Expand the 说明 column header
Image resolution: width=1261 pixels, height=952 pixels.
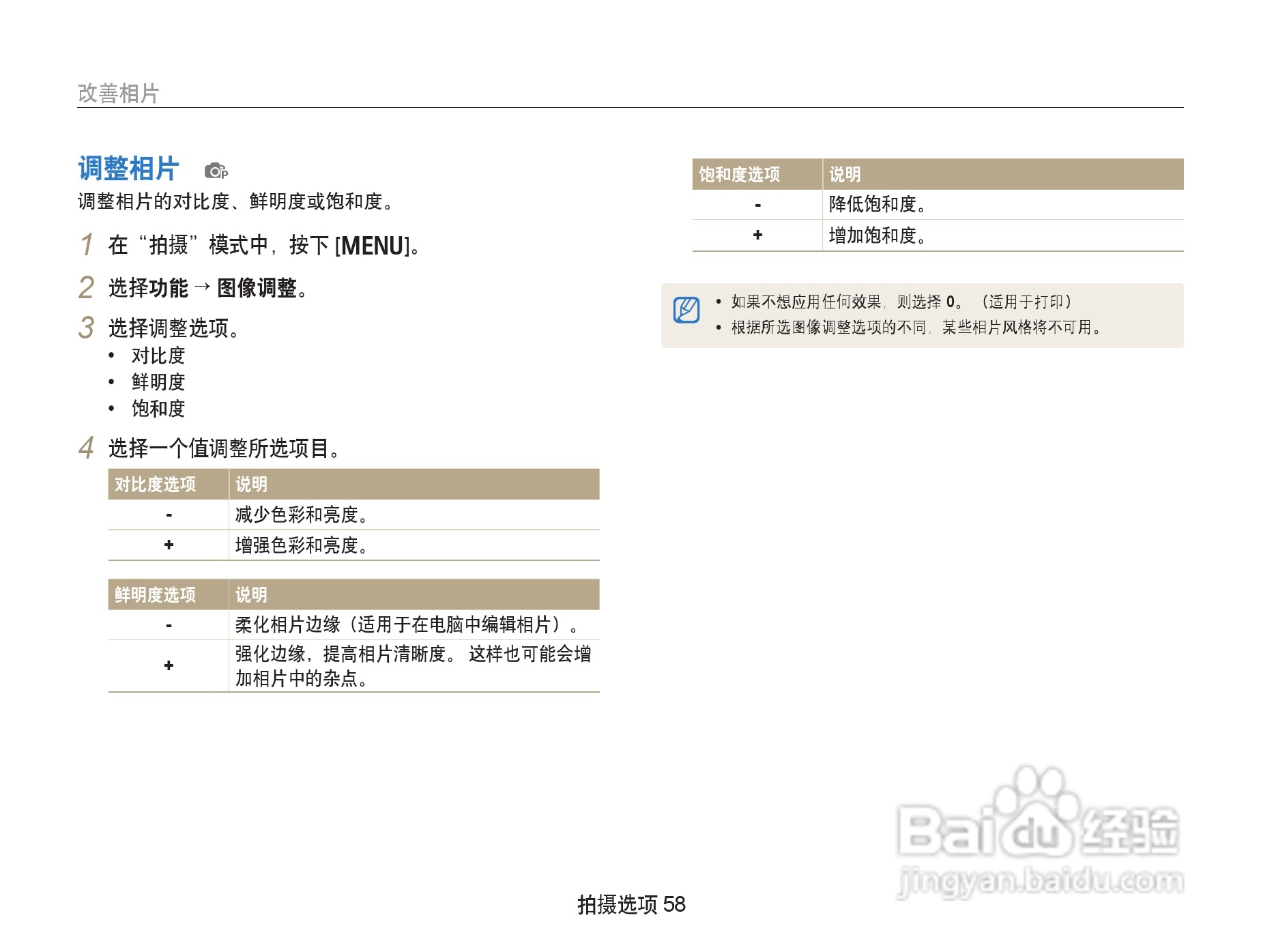845,174
